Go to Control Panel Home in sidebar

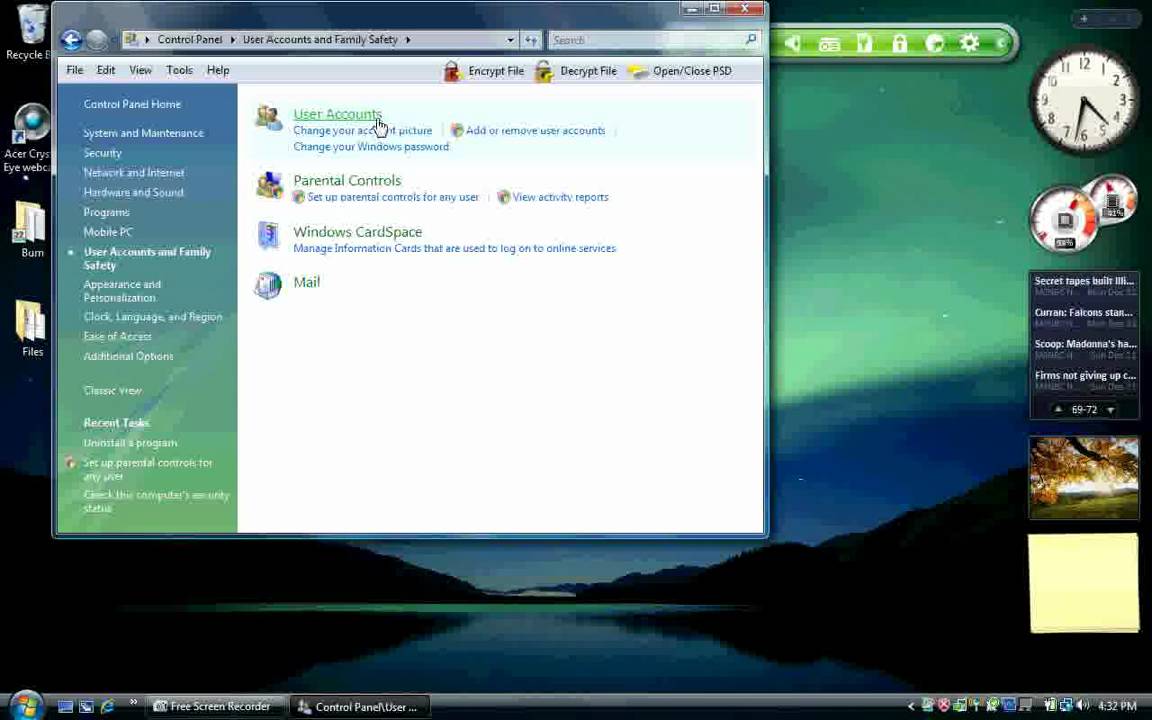[132, 104]
